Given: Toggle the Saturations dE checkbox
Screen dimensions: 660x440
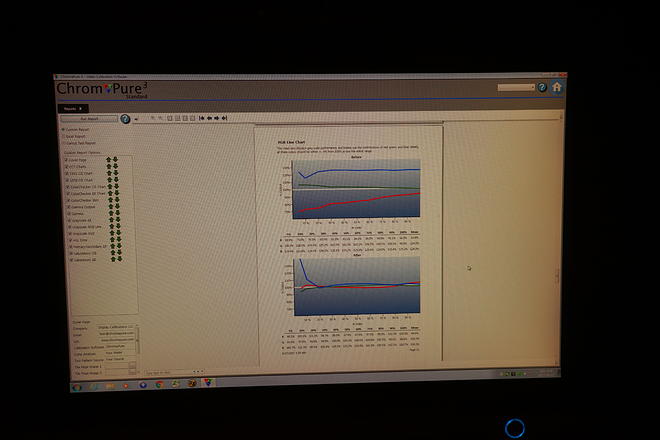Looking at the screenshot, I should pyautogui.click(x=72, y=260).
